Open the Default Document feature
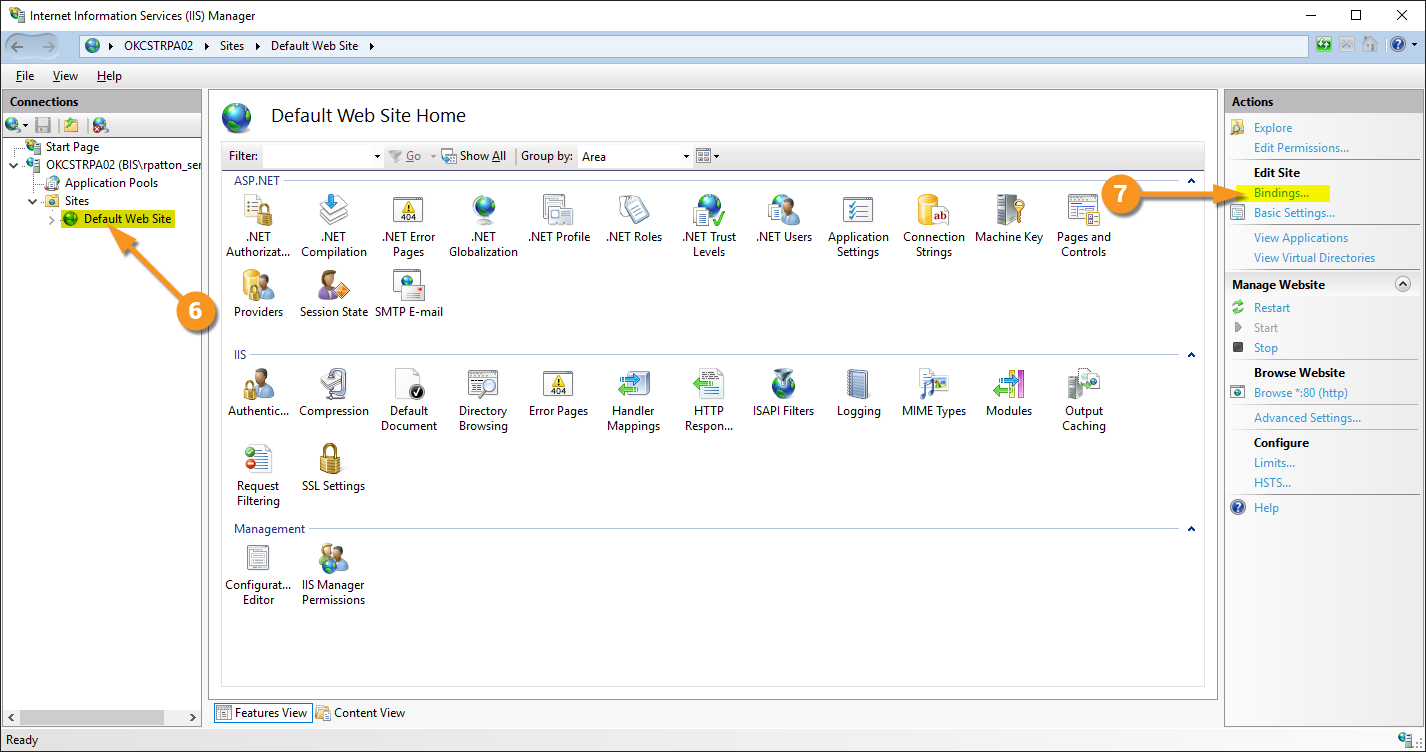The width and height of the screenshot is (1426, 752). [409, 400]
